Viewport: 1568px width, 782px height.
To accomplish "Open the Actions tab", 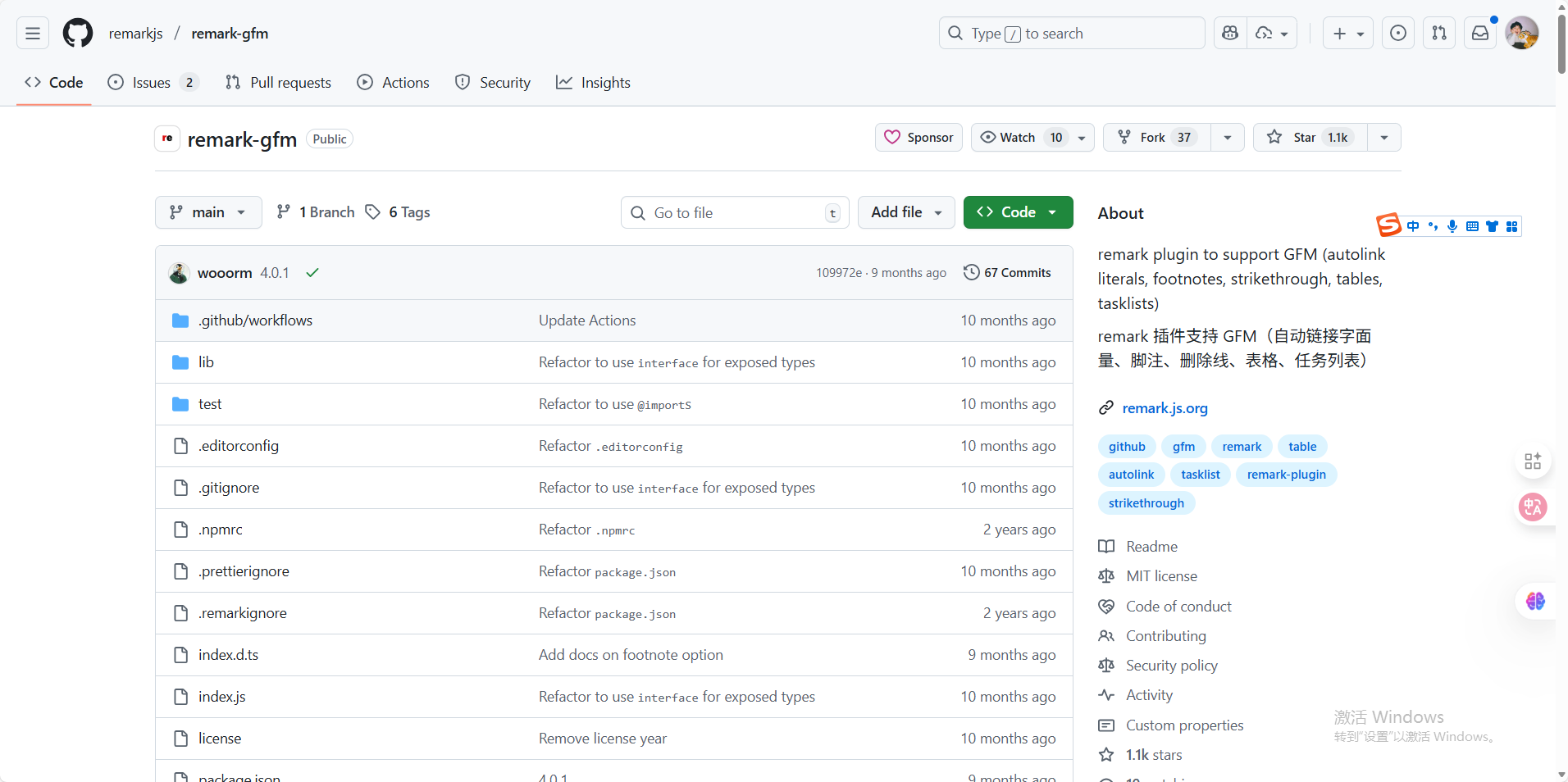I will pyautogui.click(x=393, y=83).
